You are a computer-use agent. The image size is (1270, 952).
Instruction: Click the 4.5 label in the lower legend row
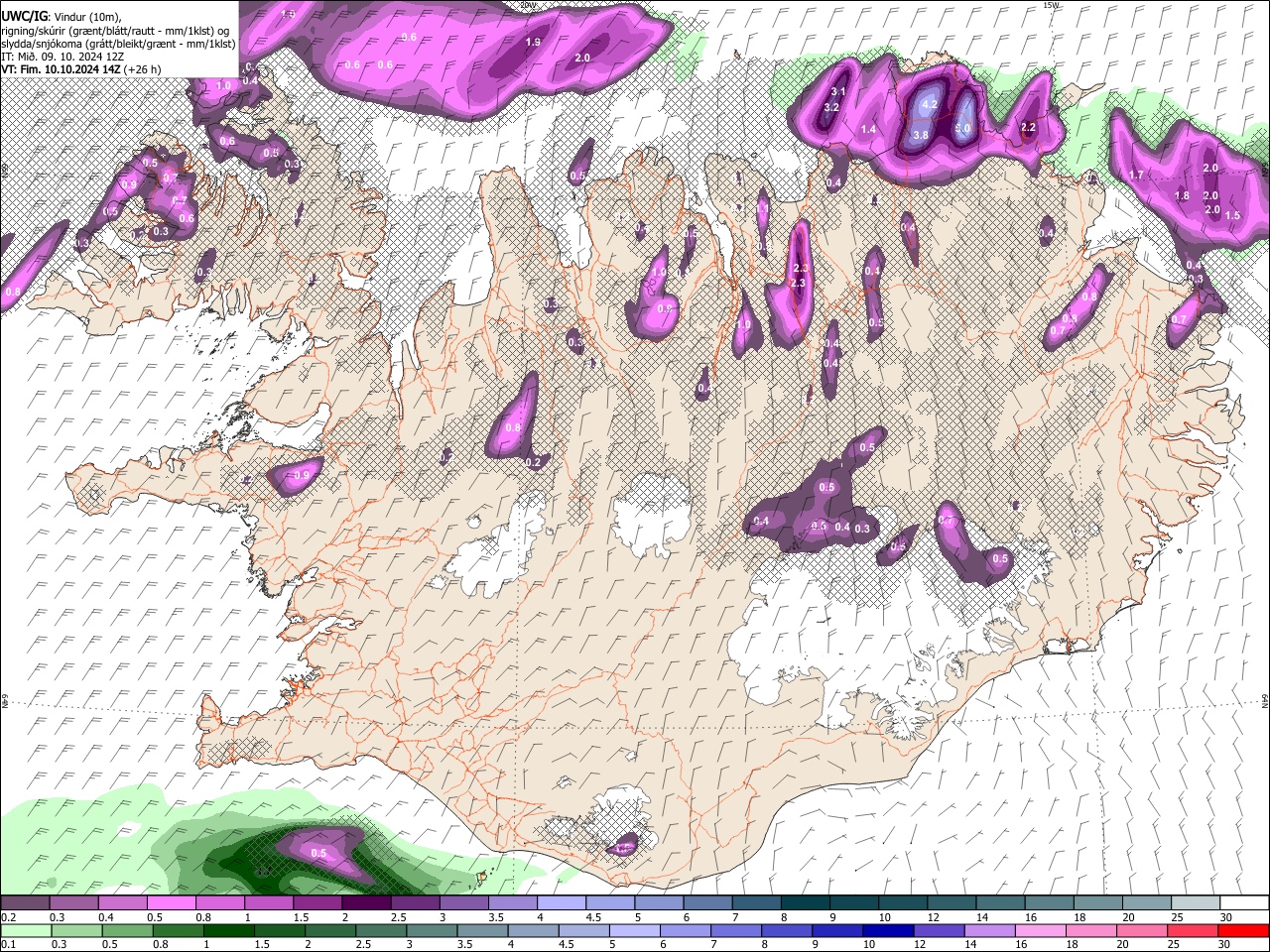[x=567, y=944]
